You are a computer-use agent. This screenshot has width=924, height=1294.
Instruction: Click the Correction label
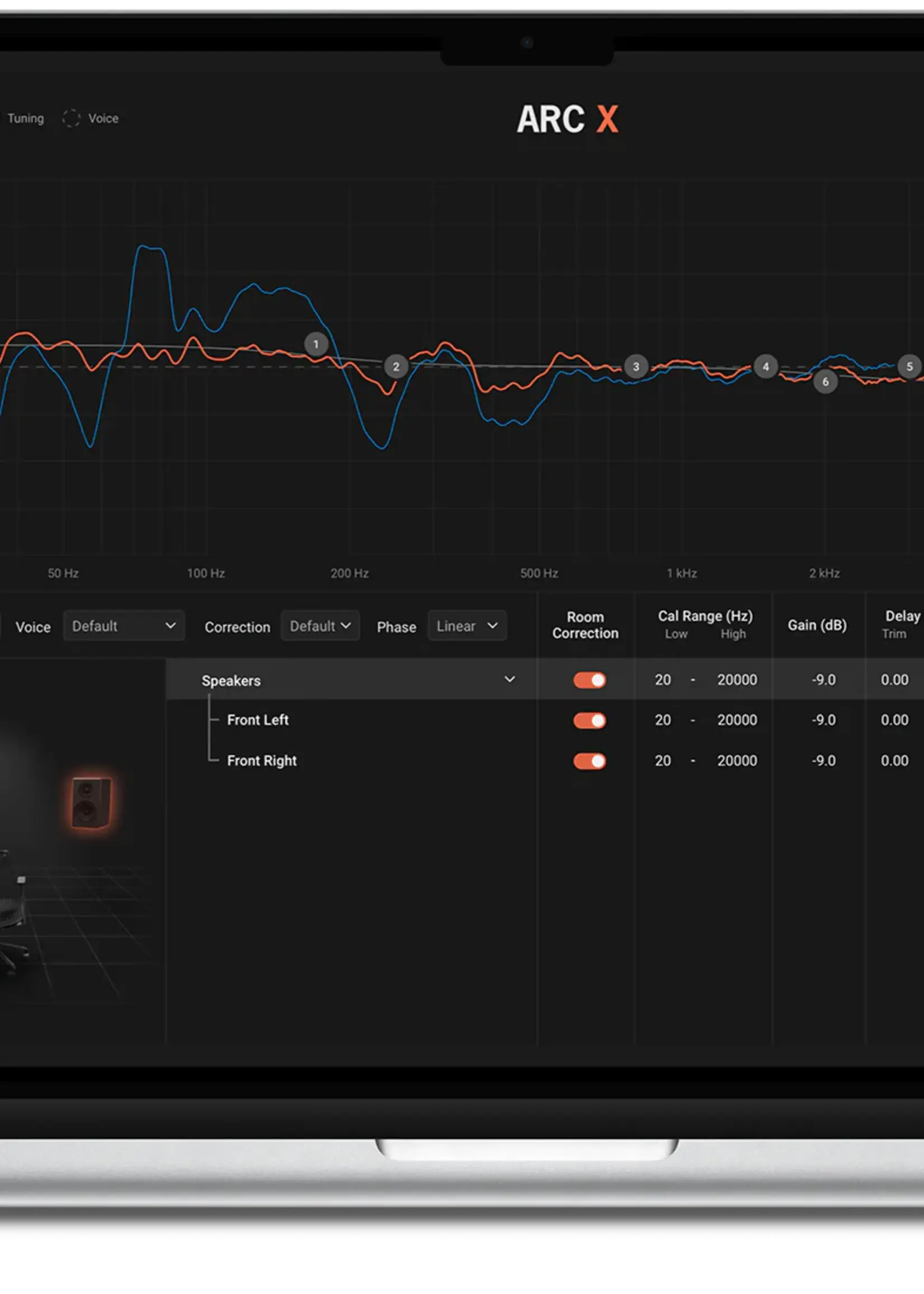tap(237, 627)
